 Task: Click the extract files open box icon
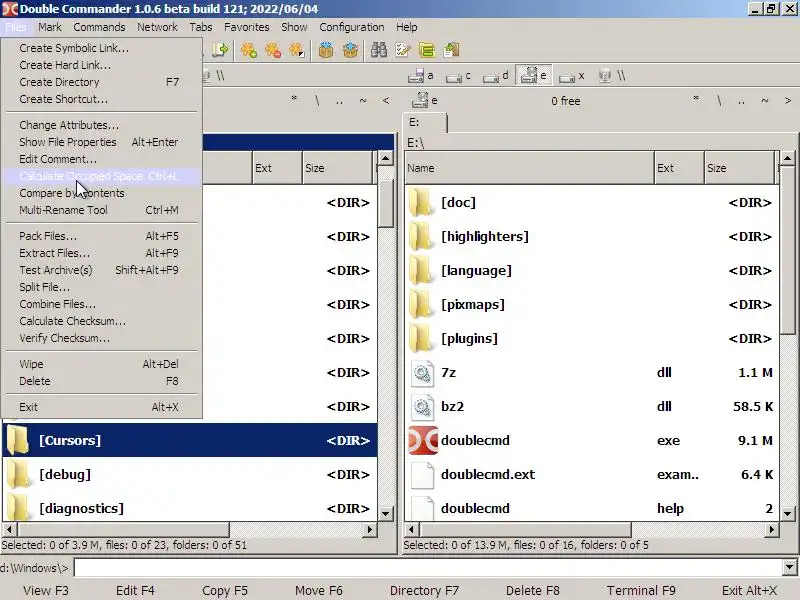click(350, 50)
